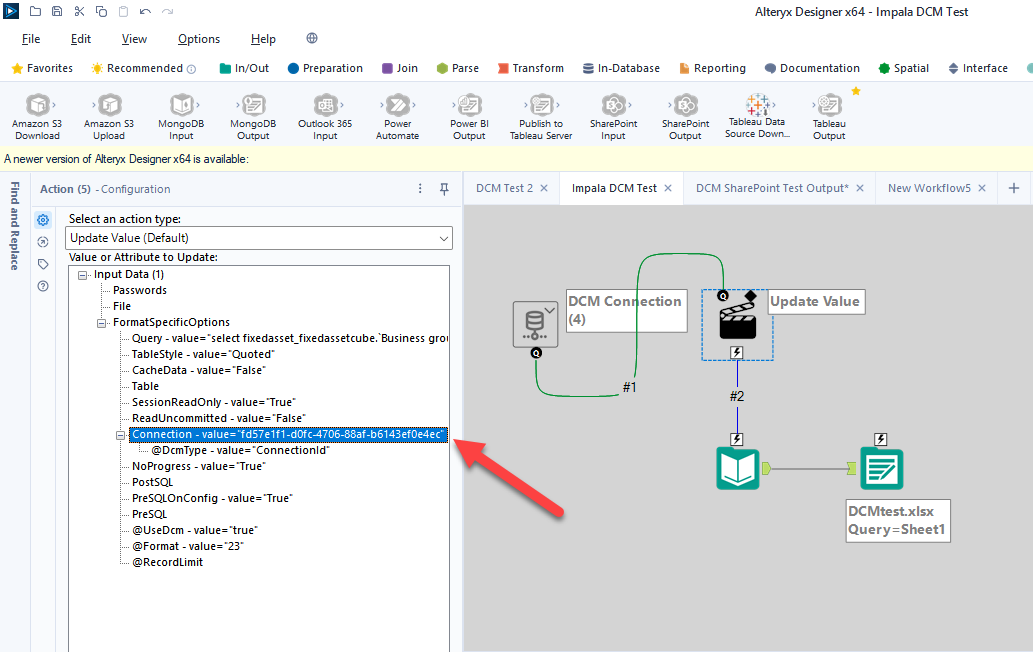
Task: Select the Action tool clapperboard on canvas
Action: point(737,323)
